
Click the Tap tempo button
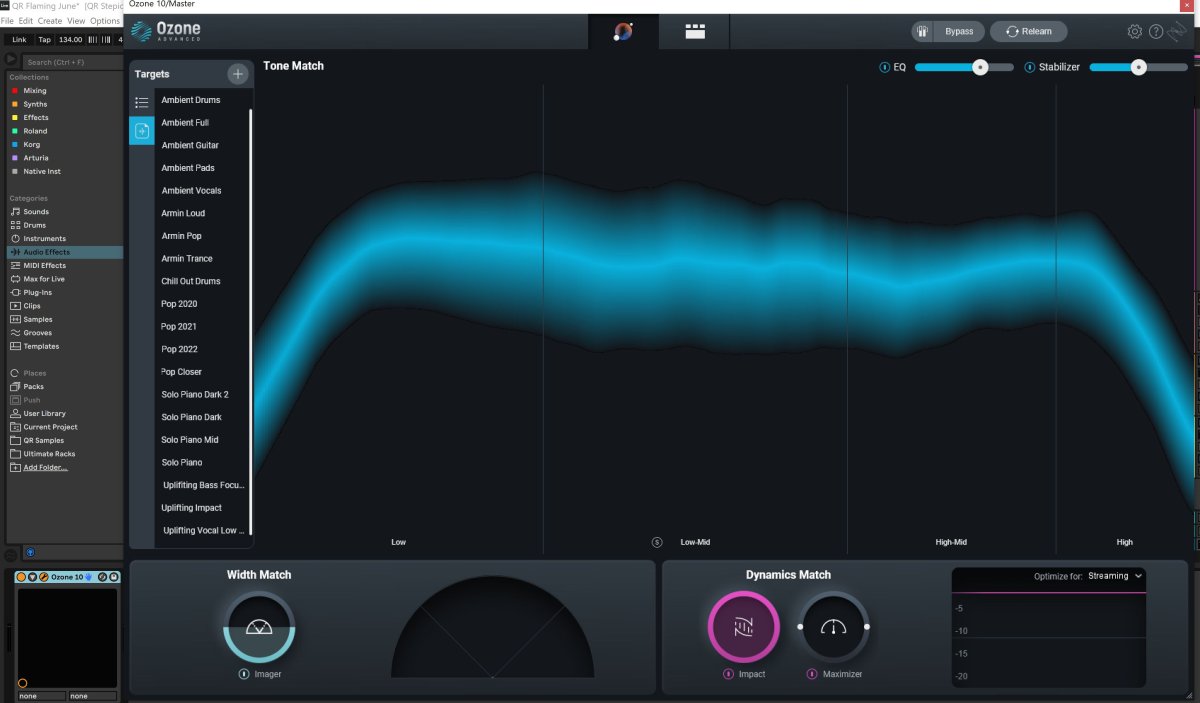(44, 40)
